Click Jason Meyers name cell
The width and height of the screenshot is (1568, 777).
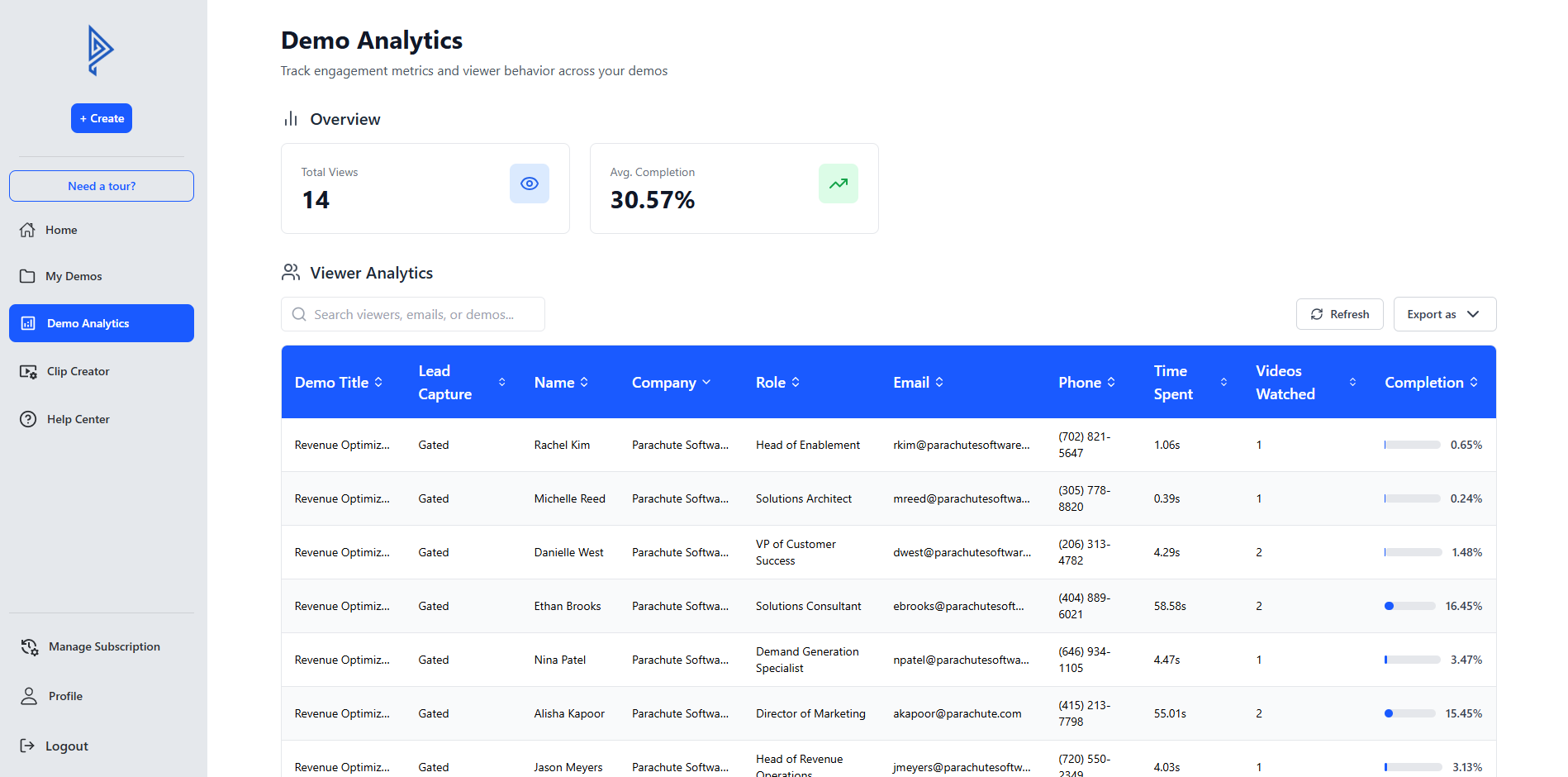point(568,767)
